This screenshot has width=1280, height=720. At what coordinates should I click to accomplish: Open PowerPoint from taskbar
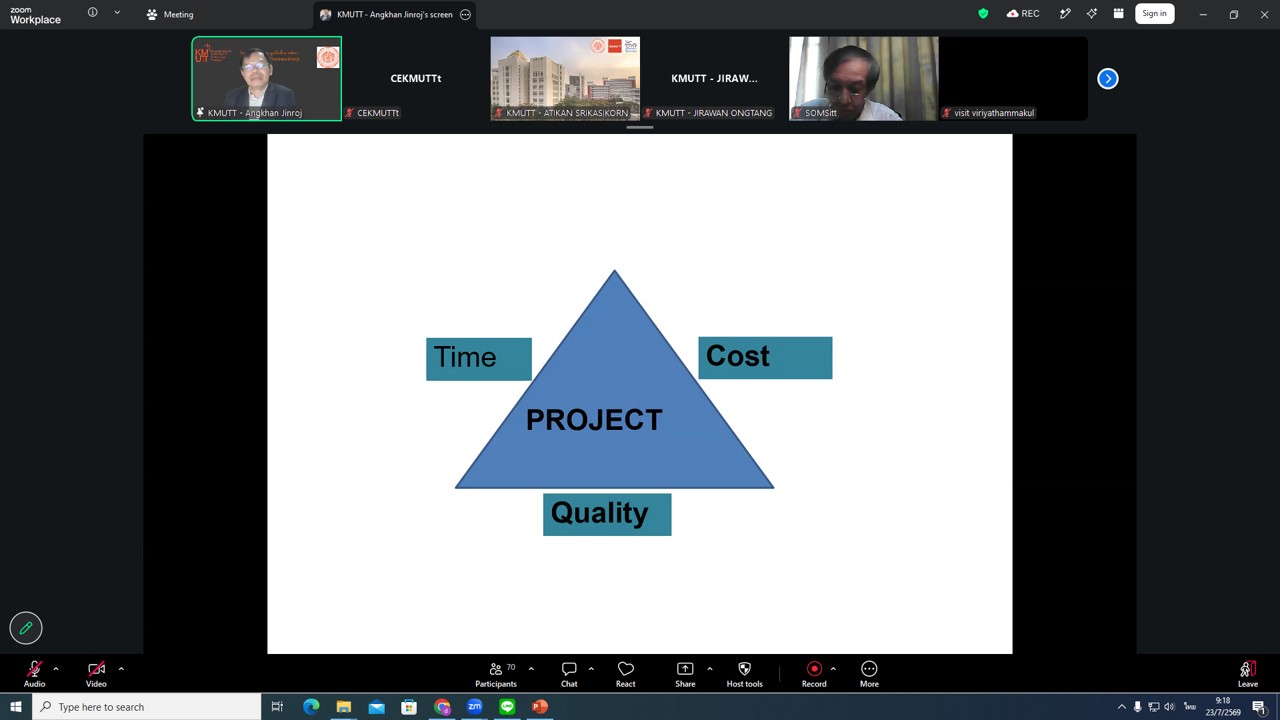(540, 707)
